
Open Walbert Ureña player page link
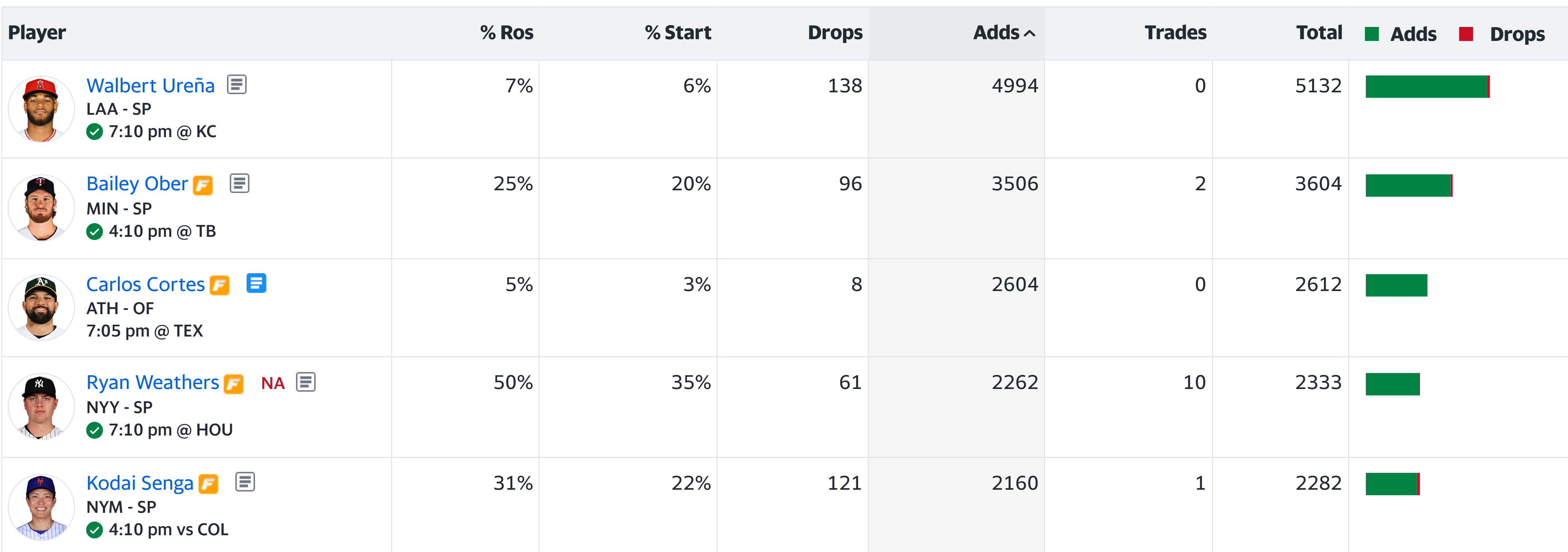[x=150, y=85]
